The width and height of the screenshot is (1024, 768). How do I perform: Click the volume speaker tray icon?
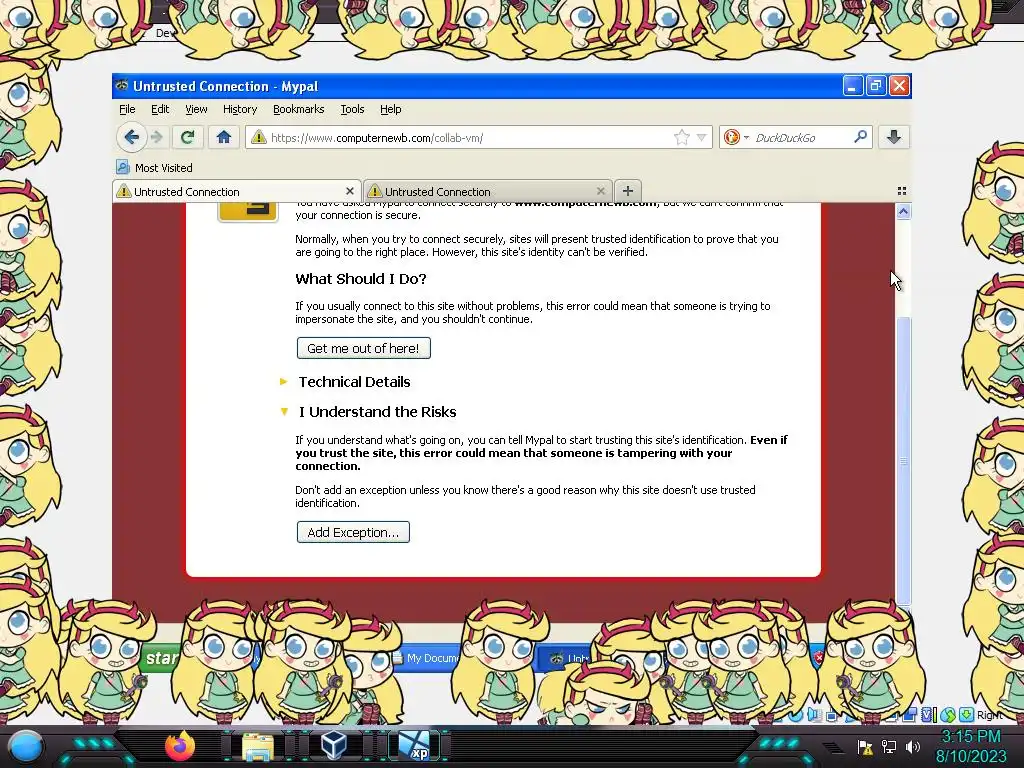point(912,746)
